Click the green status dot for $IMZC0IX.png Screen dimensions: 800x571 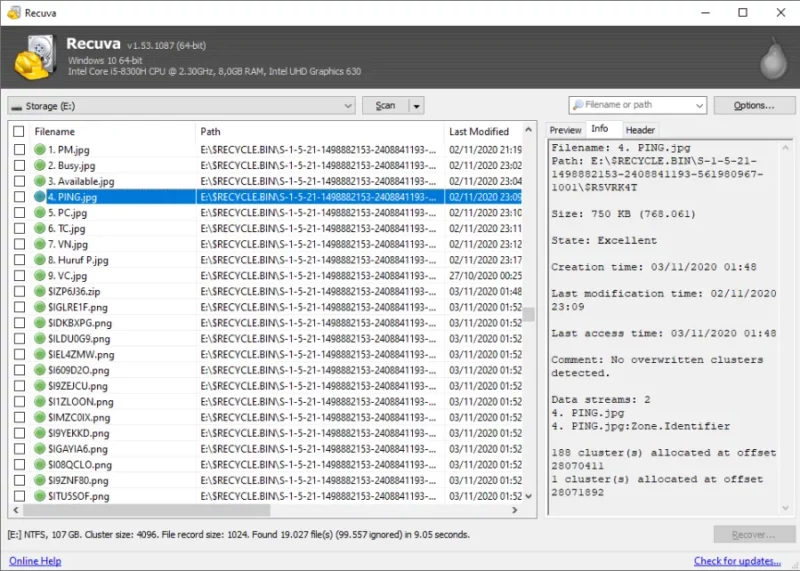pos(40,417)
